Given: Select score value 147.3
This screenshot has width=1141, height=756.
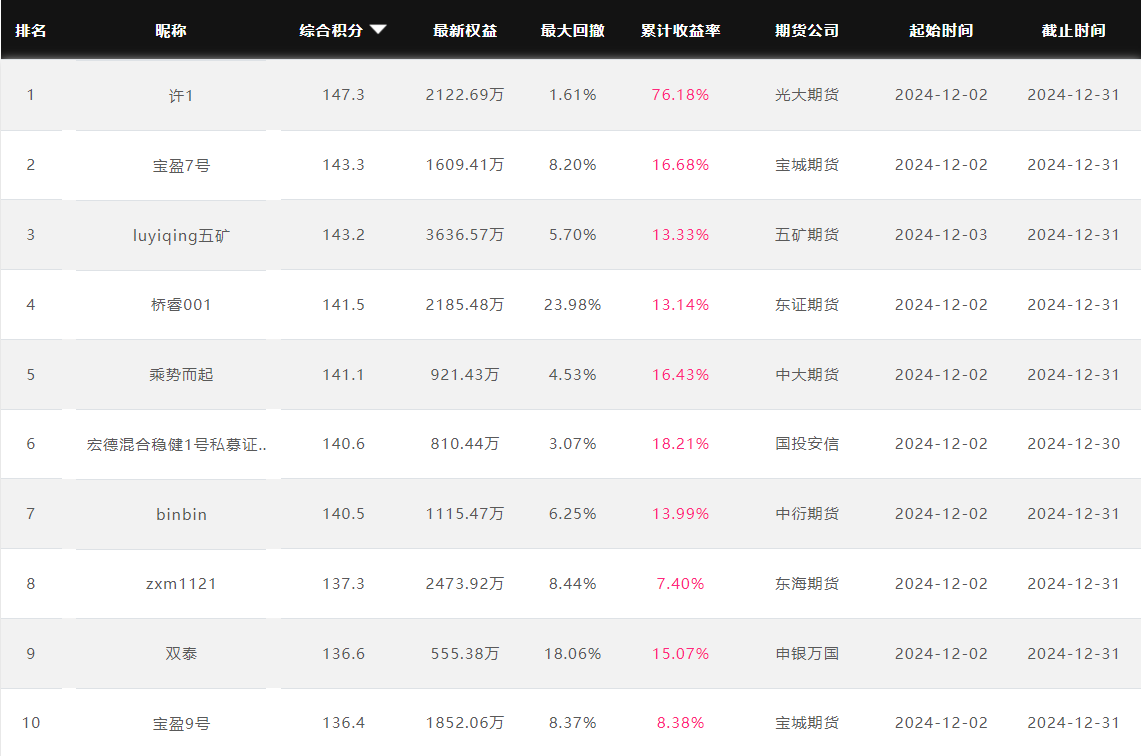Looking at the screenshot, I should (x=343, y=95).
